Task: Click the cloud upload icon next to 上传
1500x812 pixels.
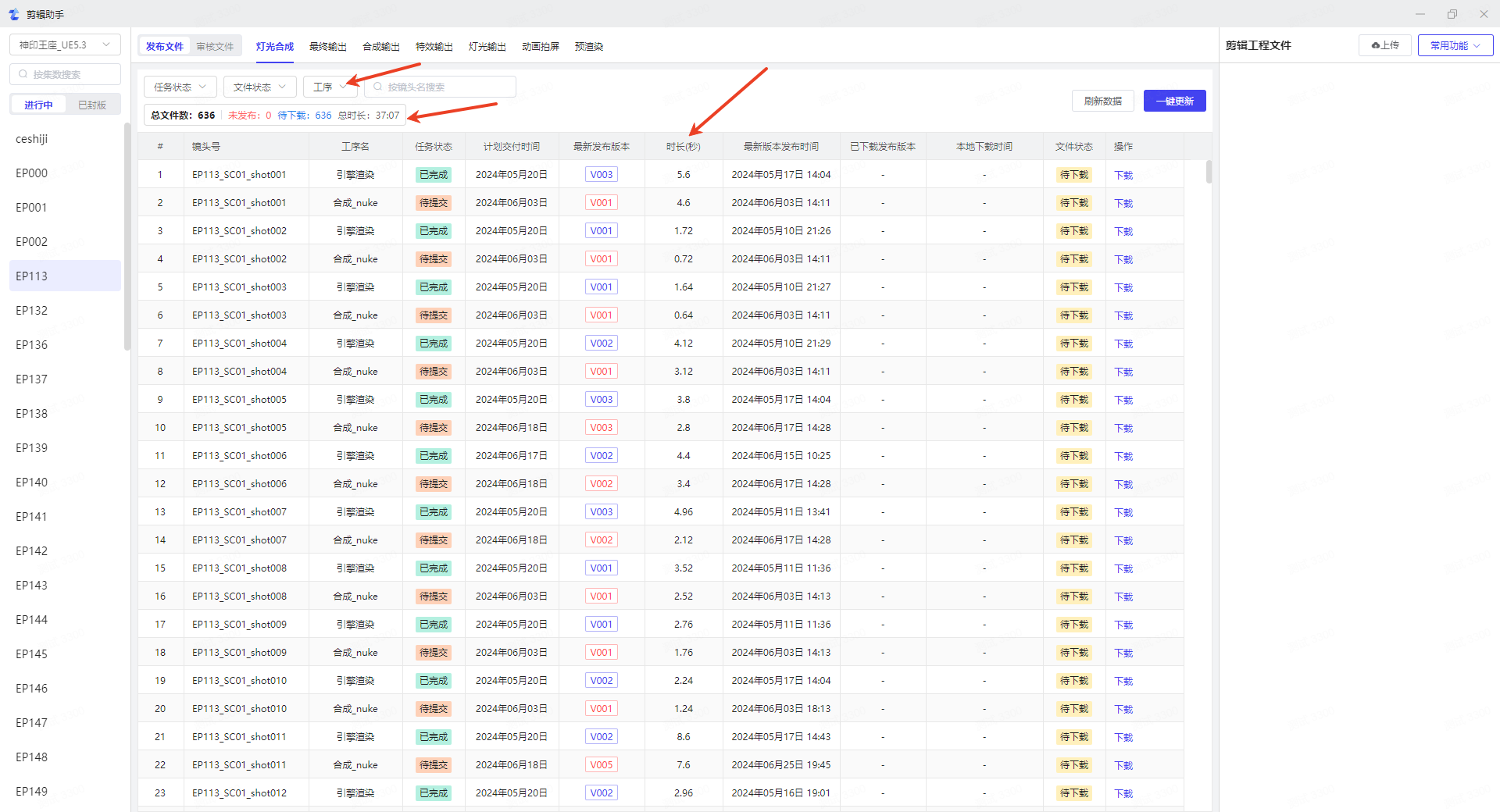Action: coord(1375,45)
